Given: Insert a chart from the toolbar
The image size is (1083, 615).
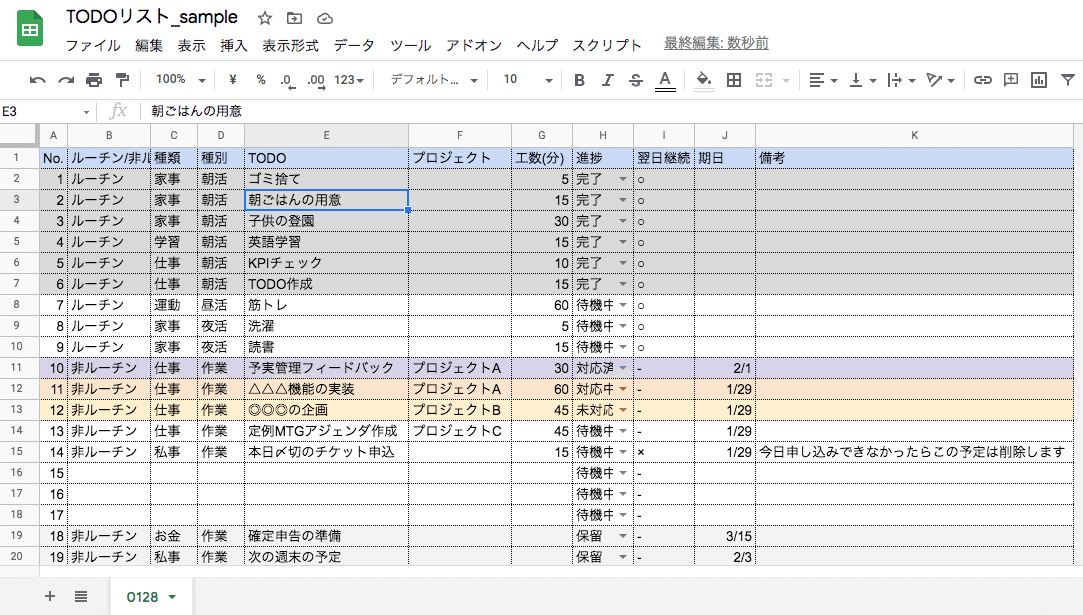Looking at the screenshot, I should (1039, 78).
